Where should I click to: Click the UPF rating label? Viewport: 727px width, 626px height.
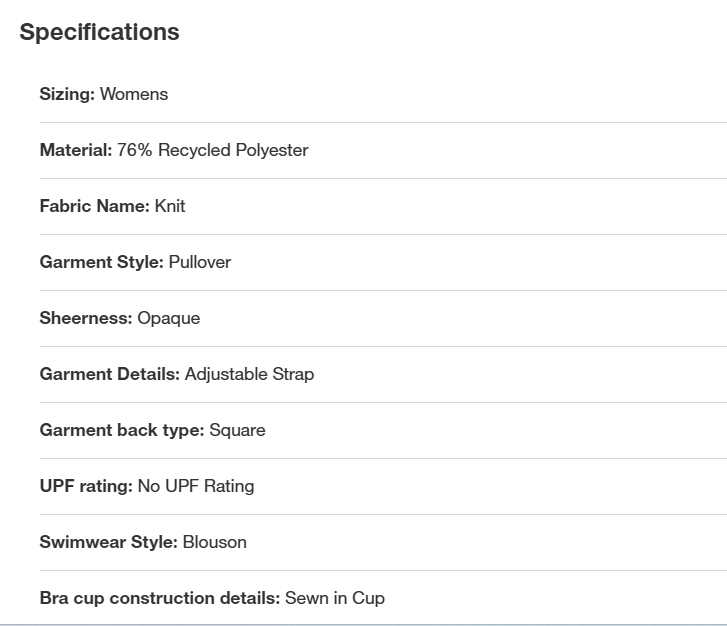tap(85, 486)
